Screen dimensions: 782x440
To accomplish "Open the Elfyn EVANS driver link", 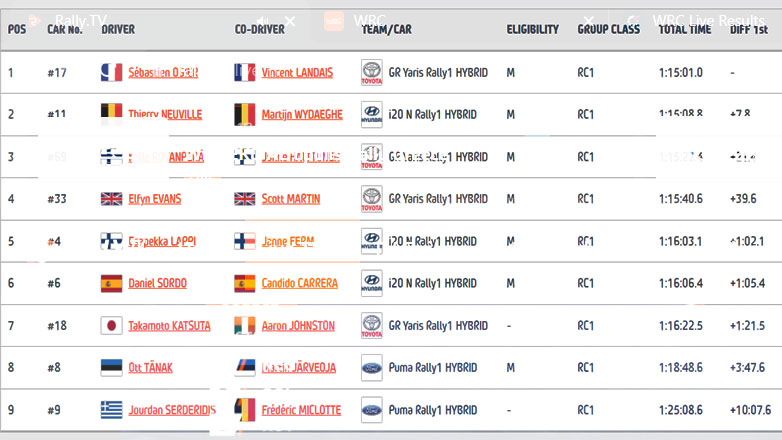I will pyautogui.click(x=154, y=199).
